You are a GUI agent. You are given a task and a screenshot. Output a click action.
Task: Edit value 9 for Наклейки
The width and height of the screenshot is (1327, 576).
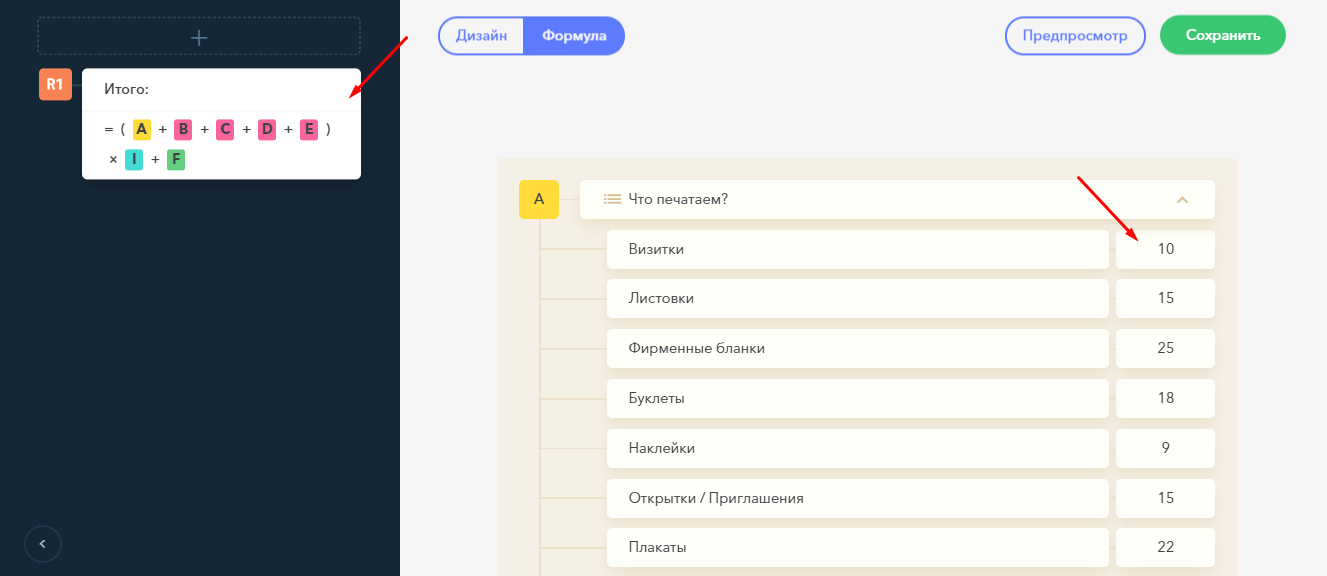pyautogui.click(x=1165, y=448)
